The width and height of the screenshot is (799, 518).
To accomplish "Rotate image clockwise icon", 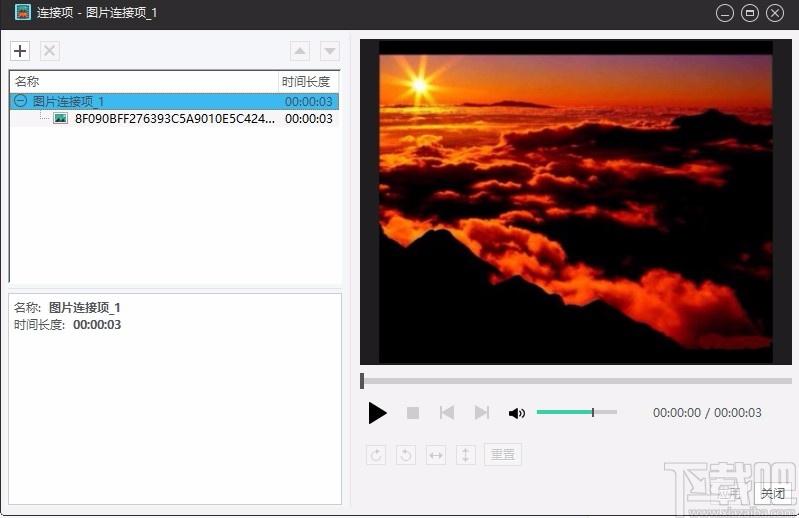I will [376, 455].
